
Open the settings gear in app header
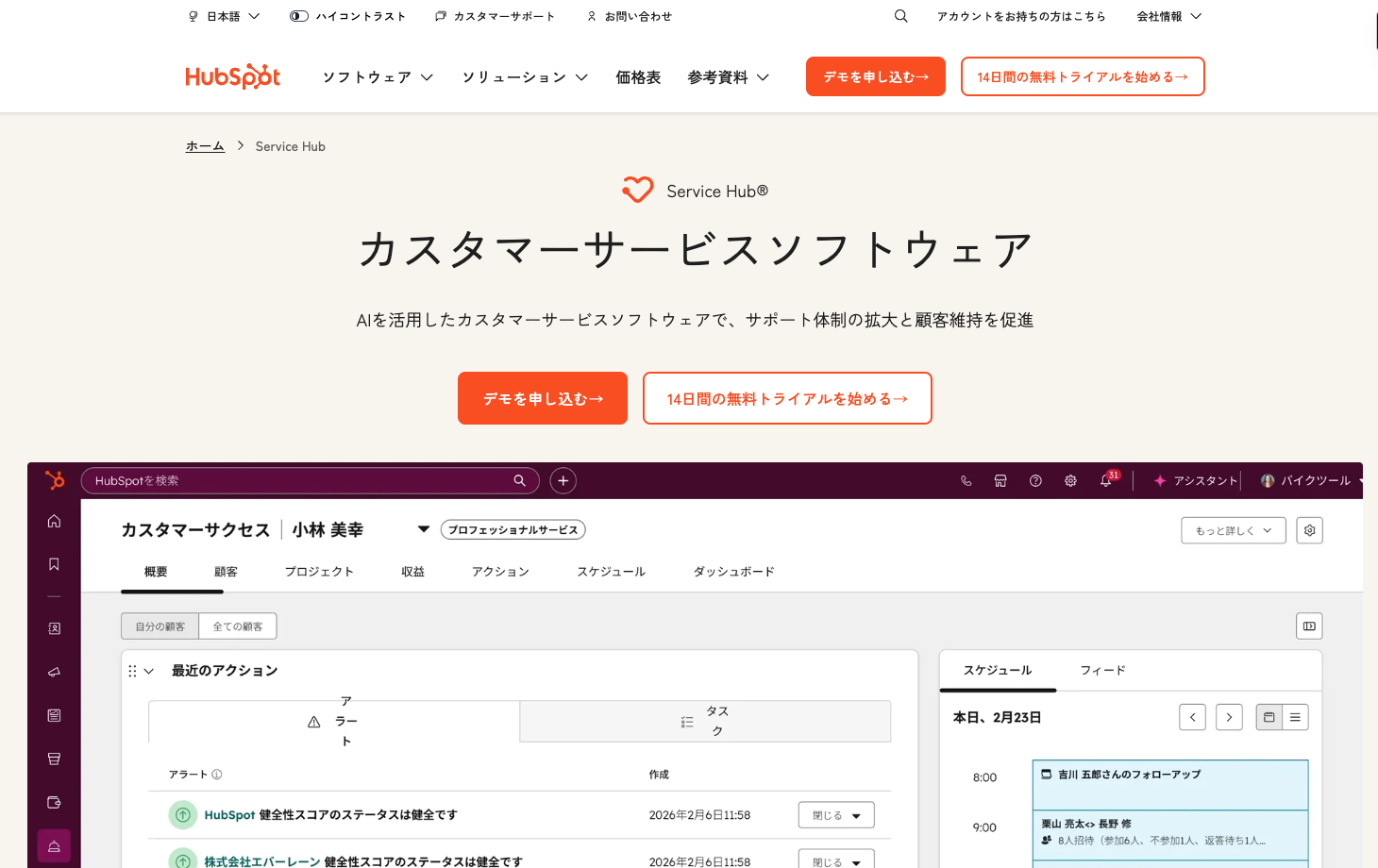point(1070,481)
